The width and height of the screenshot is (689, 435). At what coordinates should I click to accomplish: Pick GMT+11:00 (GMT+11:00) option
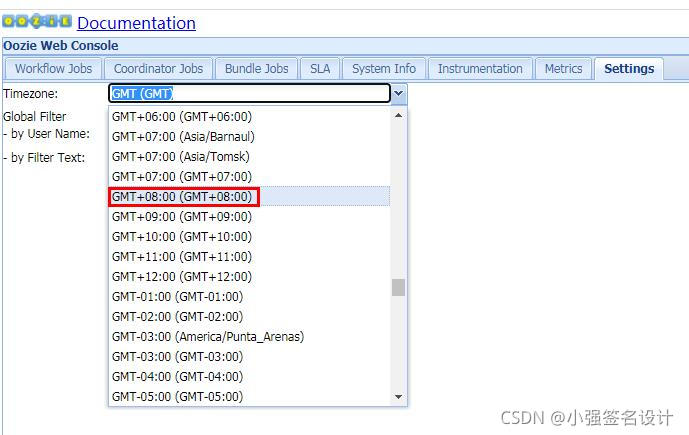pos(249,257)
